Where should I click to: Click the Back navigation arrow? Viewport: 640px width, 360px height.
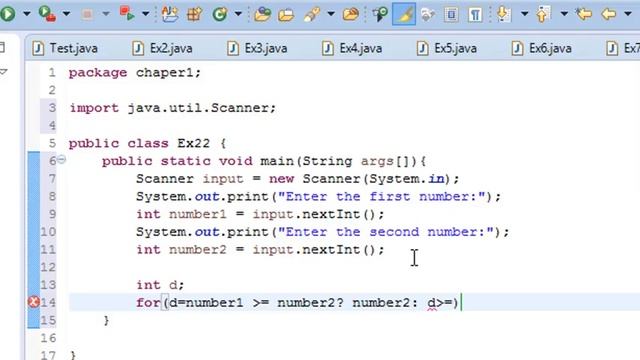(x=609, y=14)
